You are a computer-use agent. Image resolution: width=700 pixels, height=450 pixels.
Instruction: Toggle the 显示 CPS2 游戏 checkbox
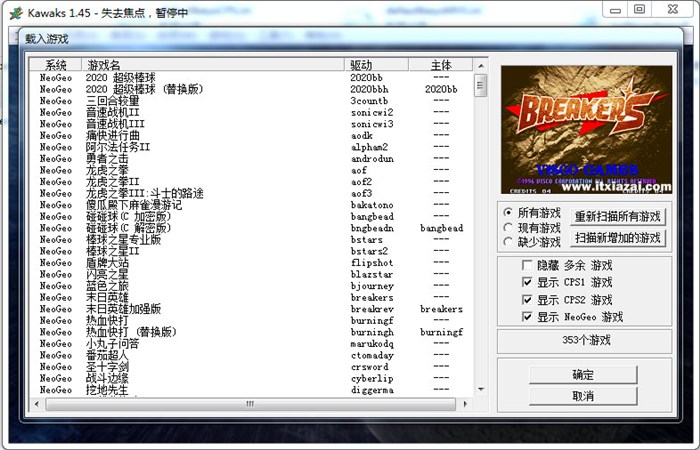tap(527, 300)
